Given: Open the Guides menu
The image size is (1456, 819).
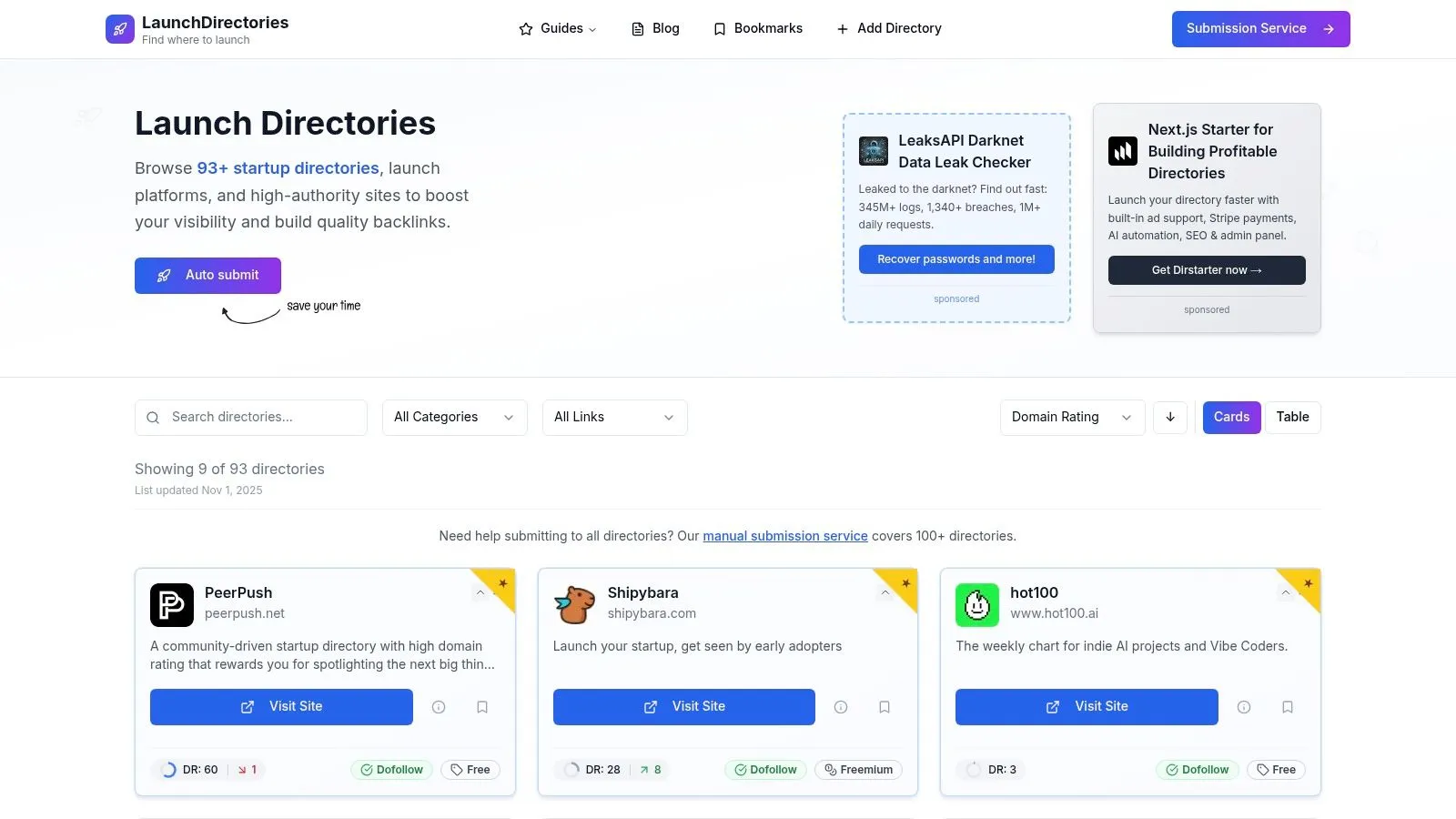Looking at the screenshot, I should tap(556, 28).
